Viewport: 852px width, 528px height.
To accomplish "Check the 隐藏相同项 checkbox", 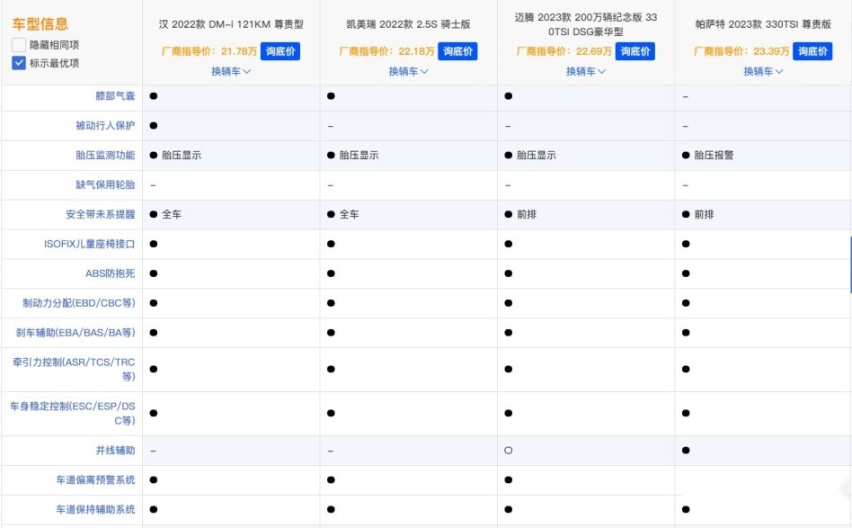I will [18, 45].
